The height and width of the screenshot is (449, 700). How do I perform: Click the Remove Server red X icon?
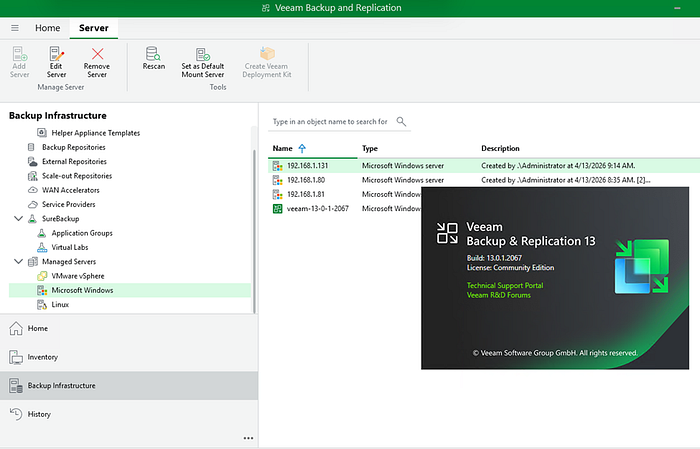(97, 54)
